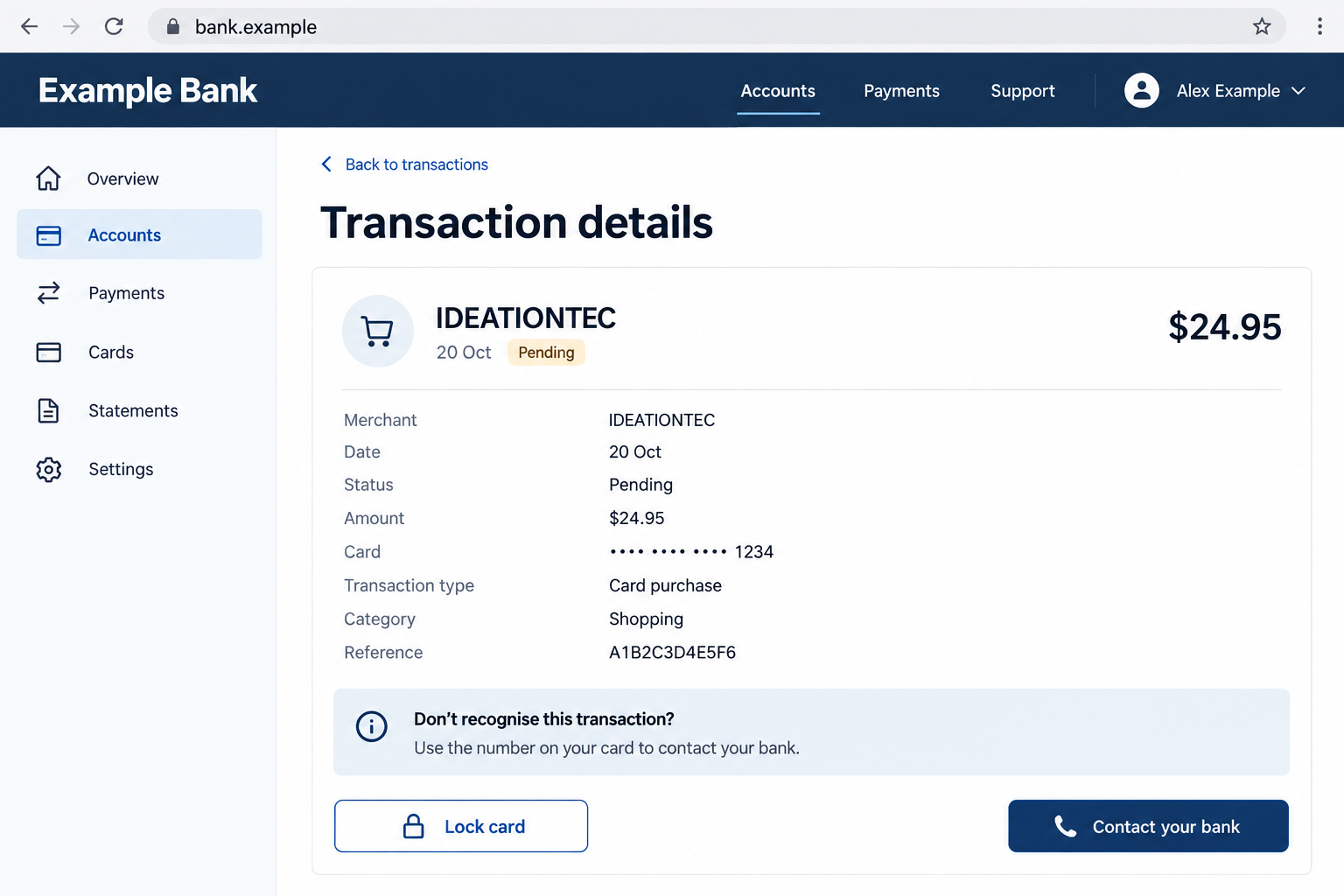Bookmark this page with the star icon

[x=1262, y=26]
